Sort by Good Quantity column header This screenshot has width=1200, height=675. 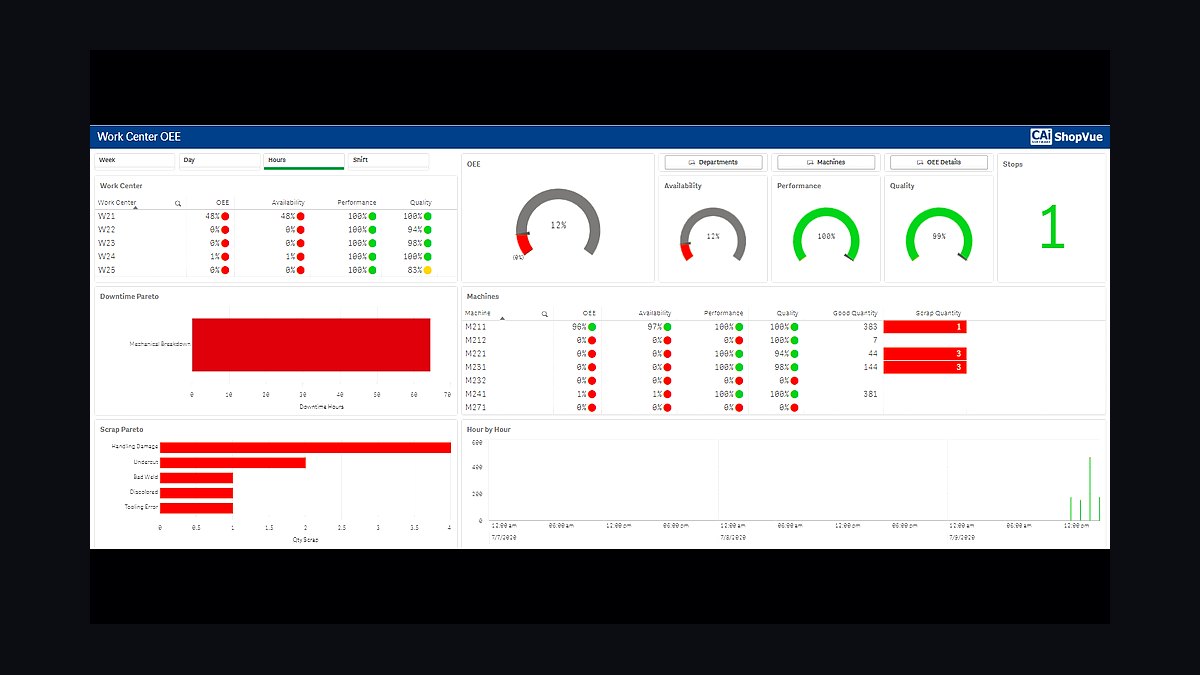[x=855, y=314]
